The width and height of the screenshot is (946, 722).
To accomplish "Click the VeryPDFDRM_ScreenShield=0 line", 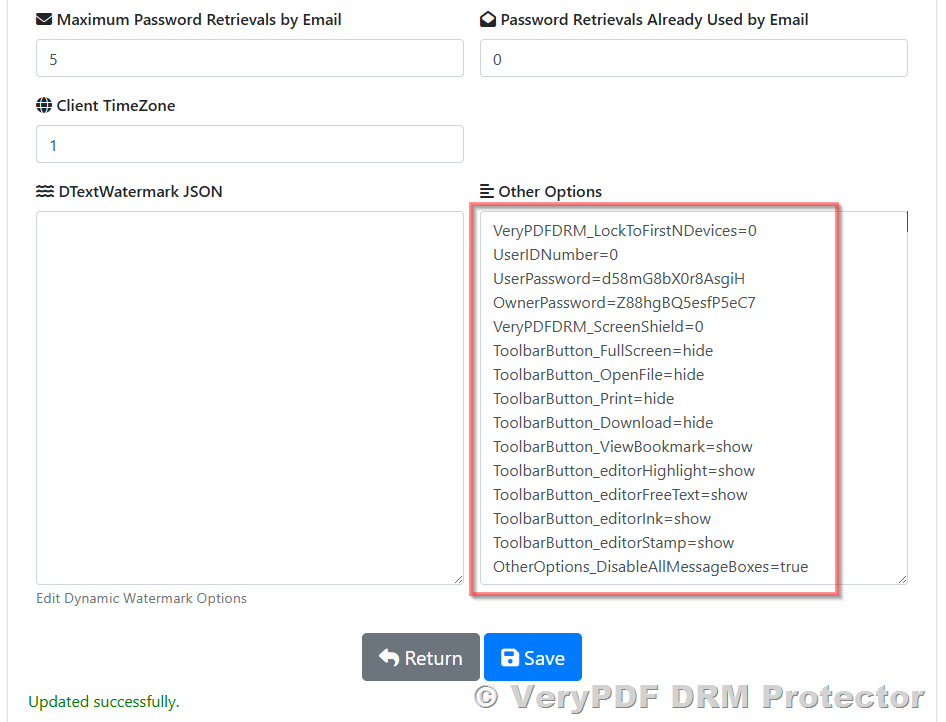I will 598,327.
